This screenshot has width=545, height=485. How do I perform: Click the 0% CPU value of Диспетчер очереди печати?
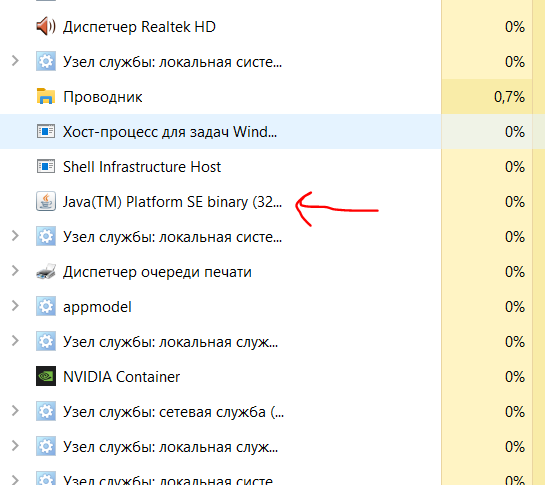515,272
